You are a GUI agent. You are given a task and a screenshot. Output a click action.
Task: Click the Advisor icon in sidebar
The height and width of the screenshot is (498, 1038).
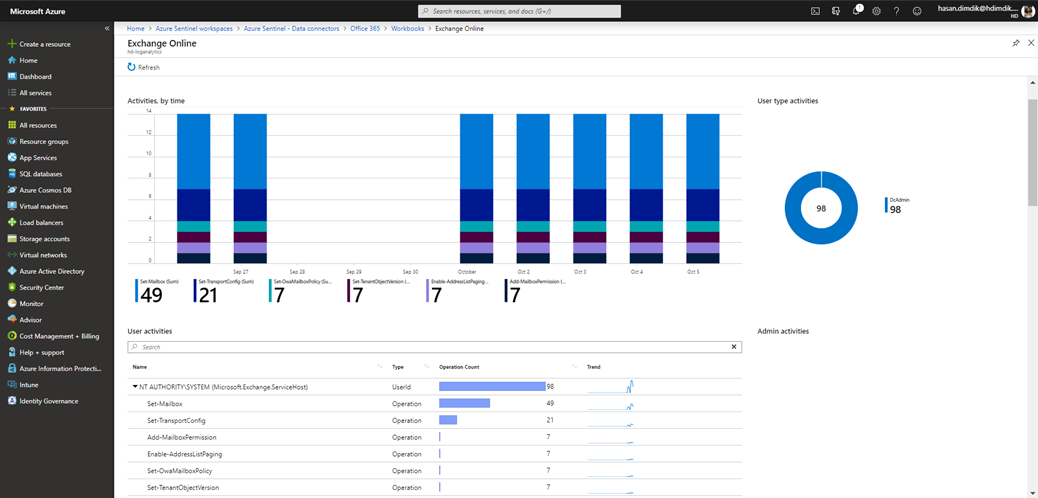pos(11,320)
